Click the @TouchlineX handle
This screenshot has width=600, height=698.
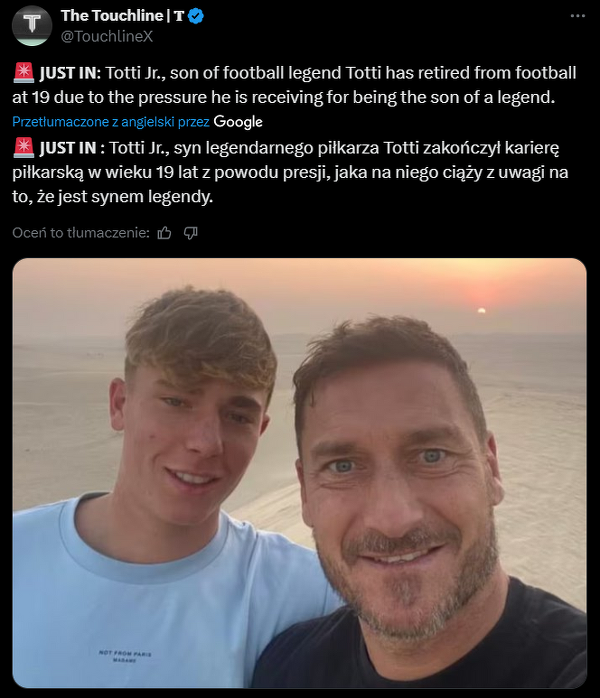coord(100,35)
